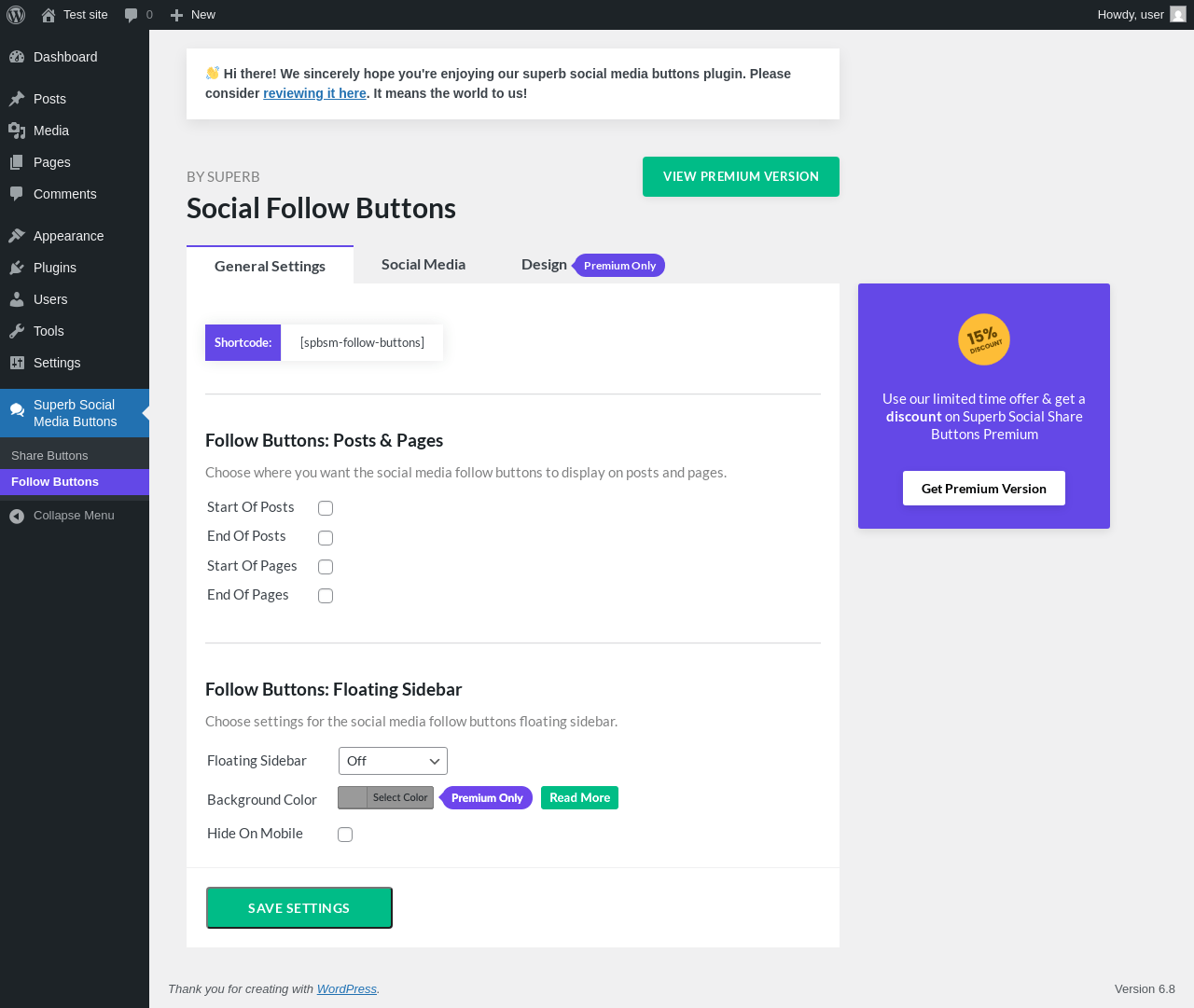The width and height of the screenshot is (1194, 1008).
Task: Tick the End Of Pages checkbox
Action: click(x=326, y=596)
